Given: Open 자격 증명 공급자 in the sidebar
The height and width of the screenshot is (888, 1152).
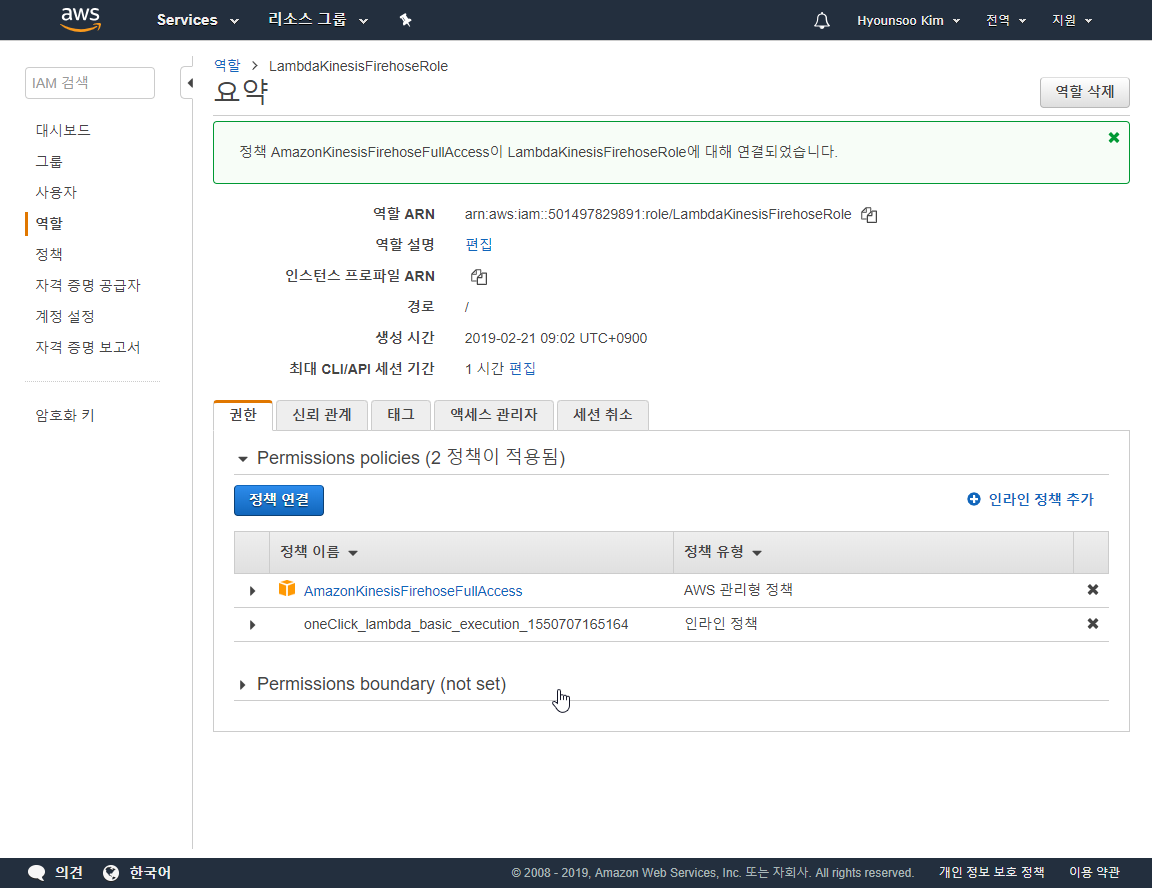Looking at the screenshot, I should point(88,285).
